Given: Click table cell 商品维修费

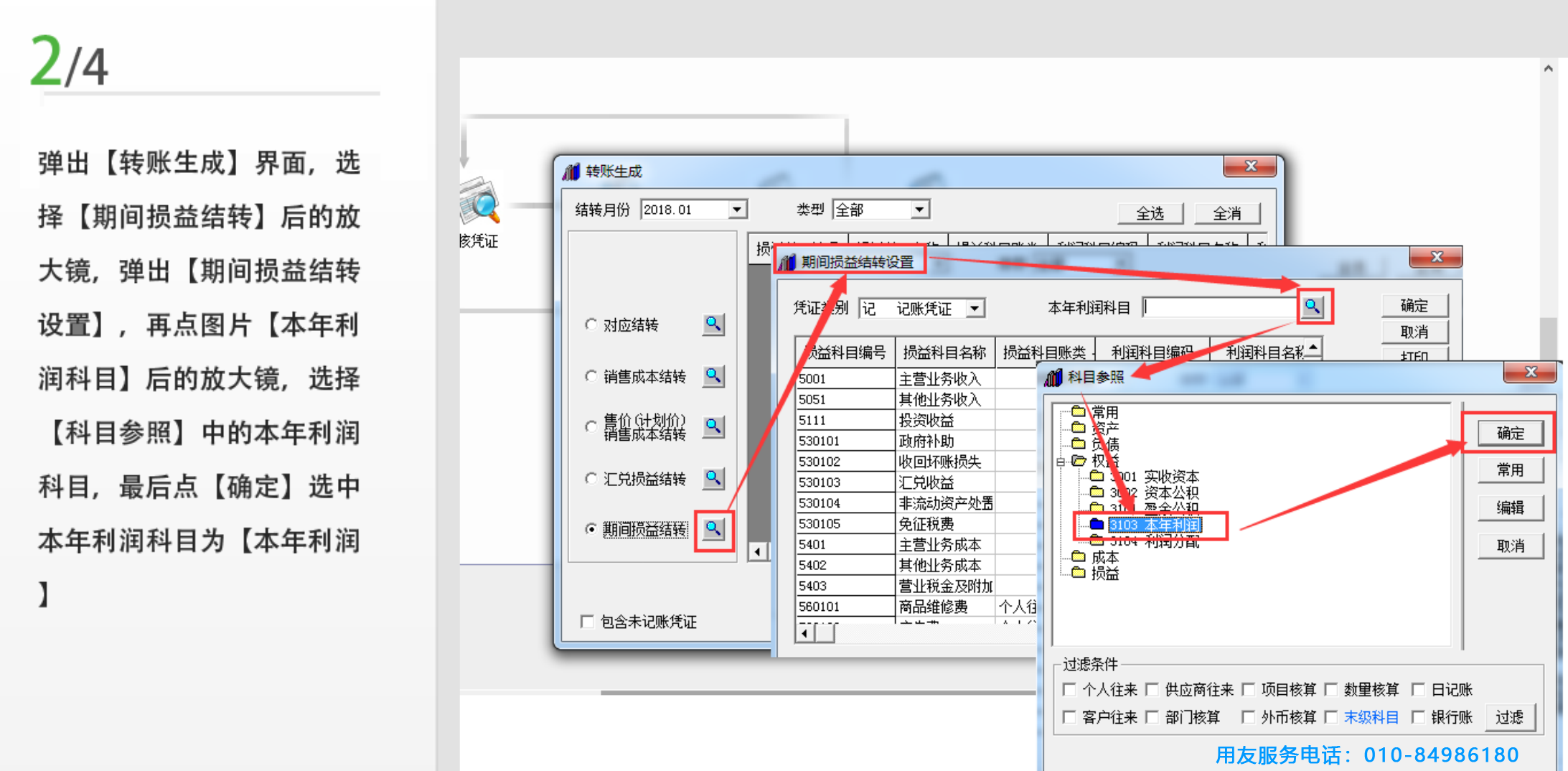Looking at the screenshot, I should coord(945,607).
